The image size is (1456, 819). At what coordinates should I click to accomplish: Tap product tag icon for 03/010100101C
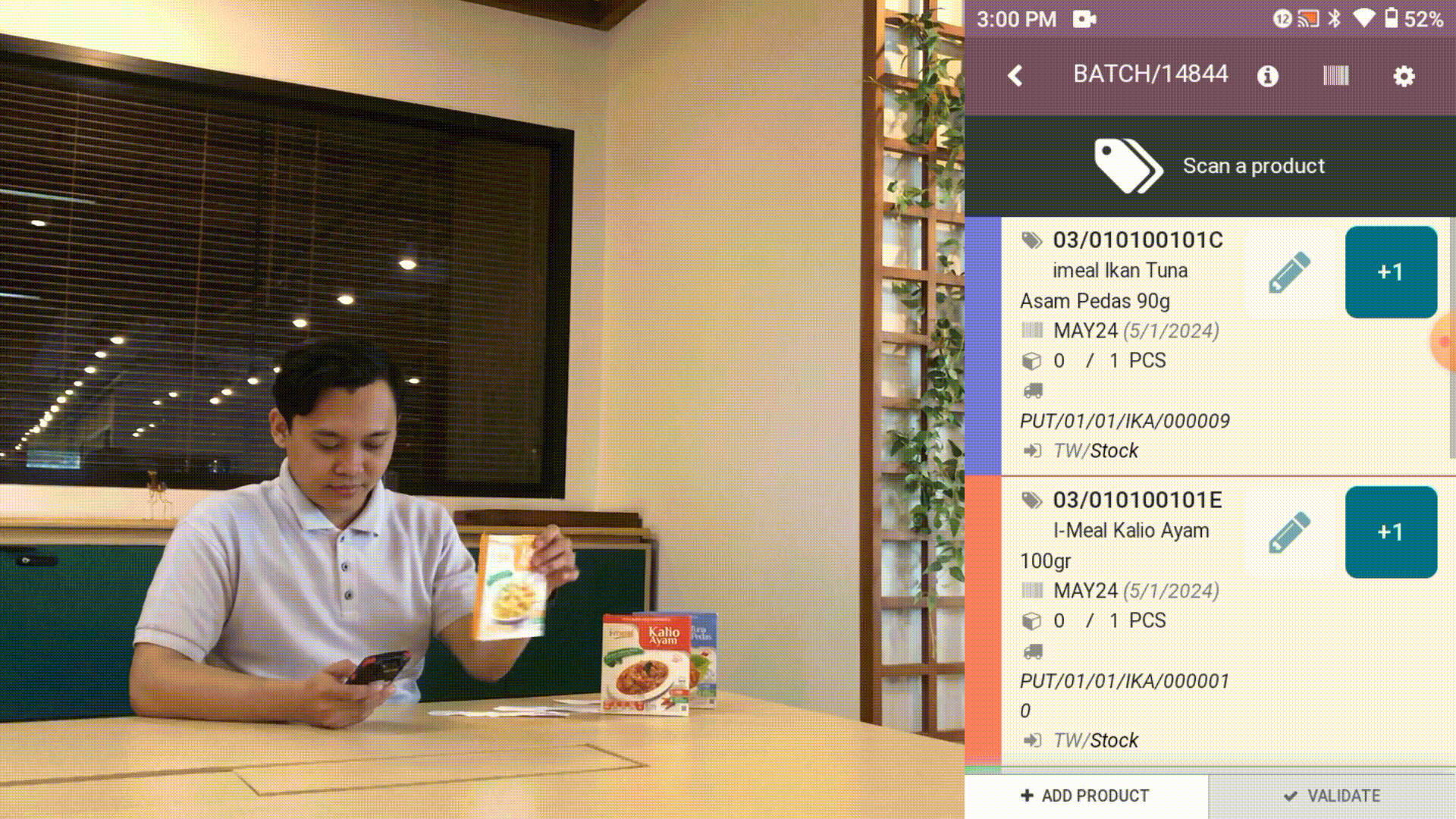click(x=1034, y=239)
